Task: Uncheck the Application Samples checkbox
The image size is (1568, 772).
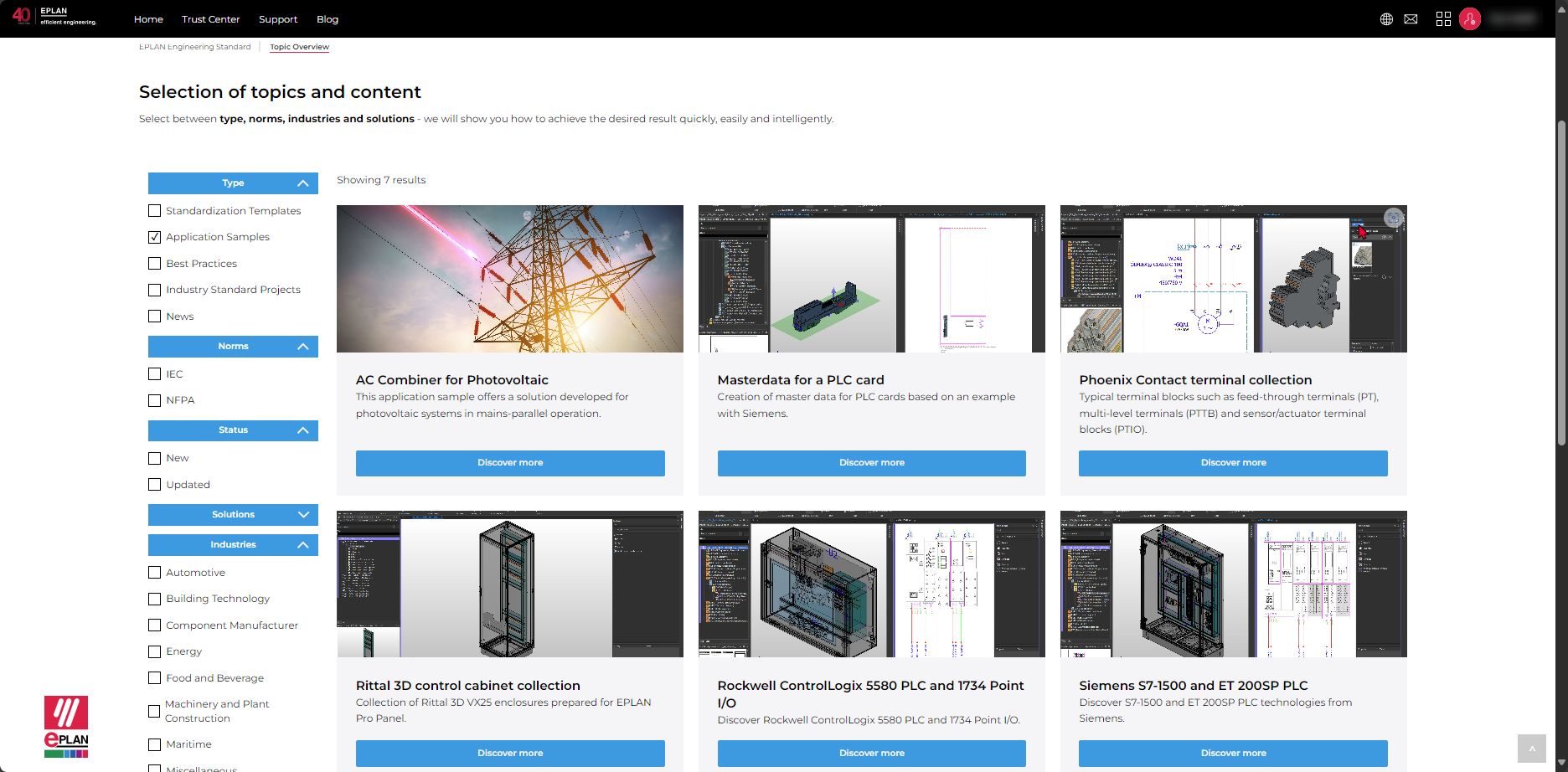Action: [154, 237]
